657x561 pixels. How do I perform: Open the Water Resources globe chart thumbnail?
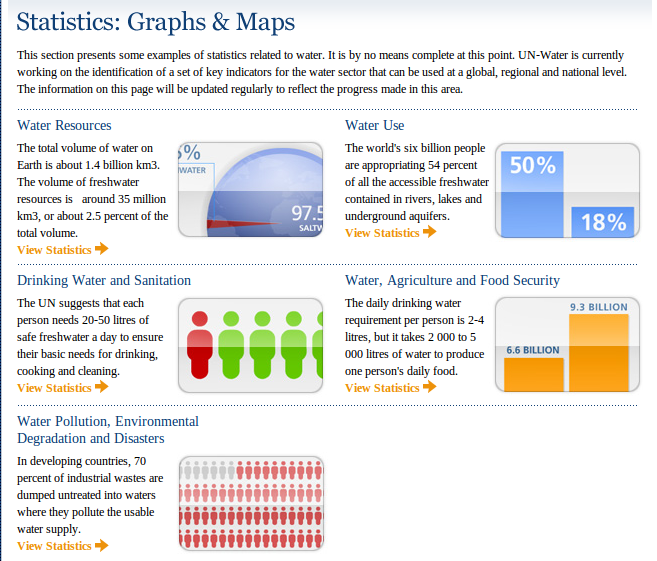251,189
